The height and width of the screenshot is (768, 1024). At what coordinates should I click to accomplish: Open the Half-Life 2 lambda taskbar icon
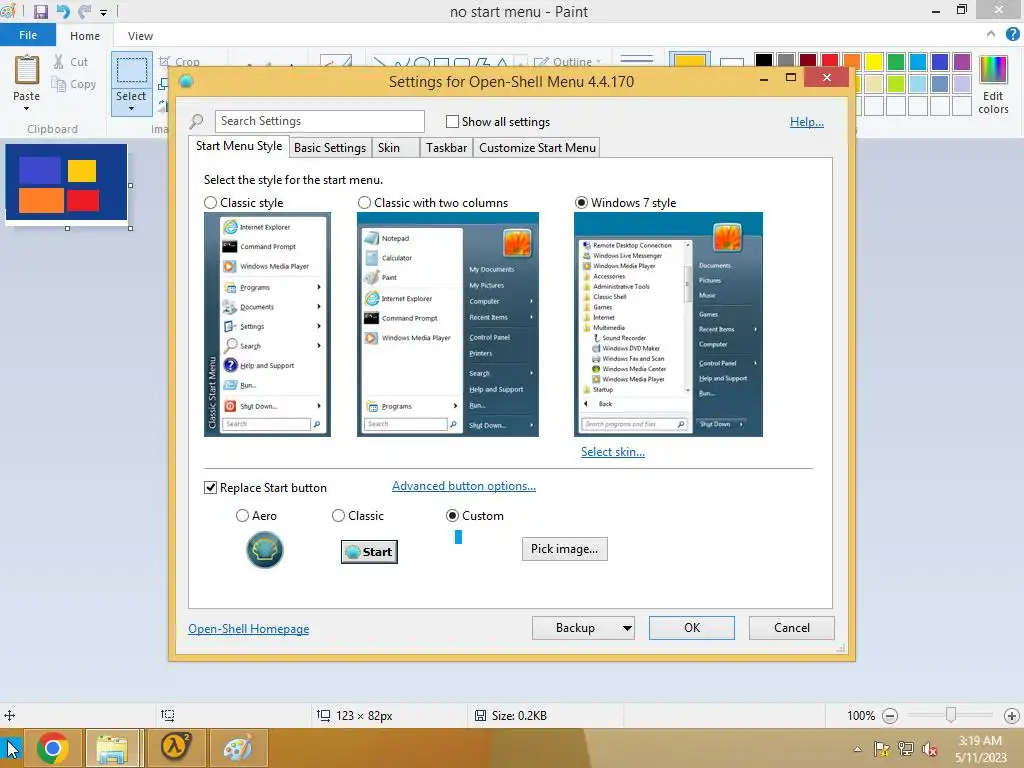click(x=174, y=748)
